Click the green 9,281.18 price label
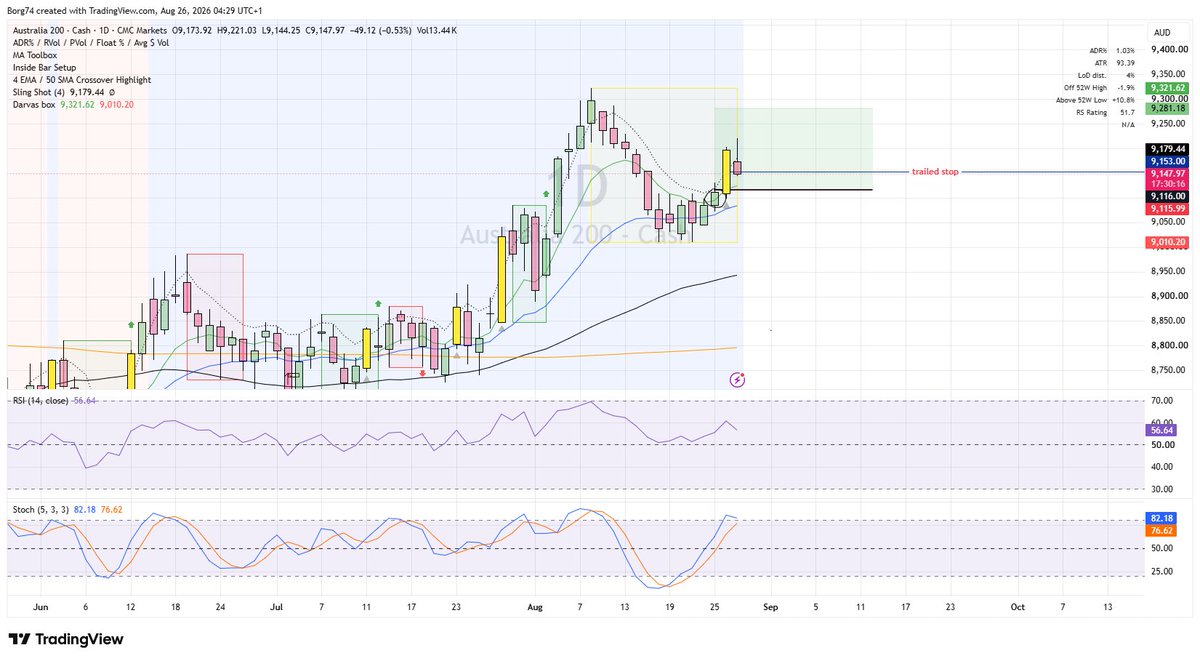Screen dimensions: 1200x661 coord(1167,108)
